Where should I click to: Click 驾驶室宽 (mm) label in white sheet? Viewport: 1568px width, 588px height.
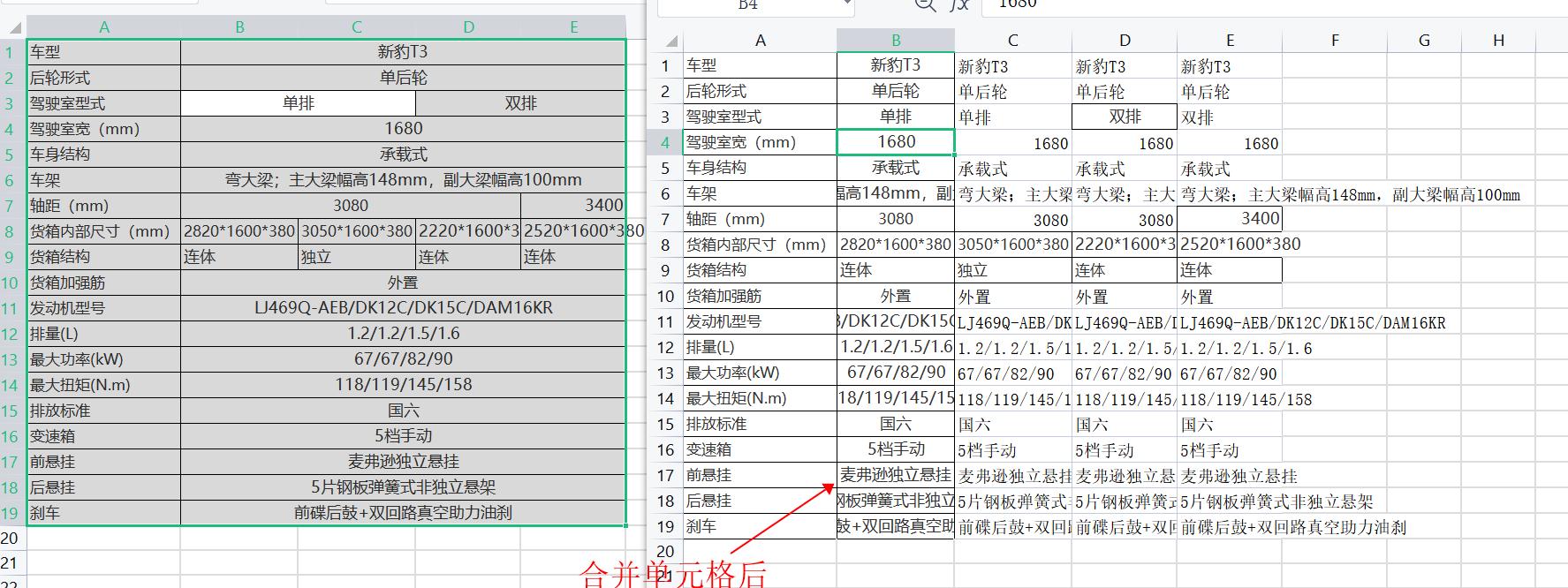point(760,142)
